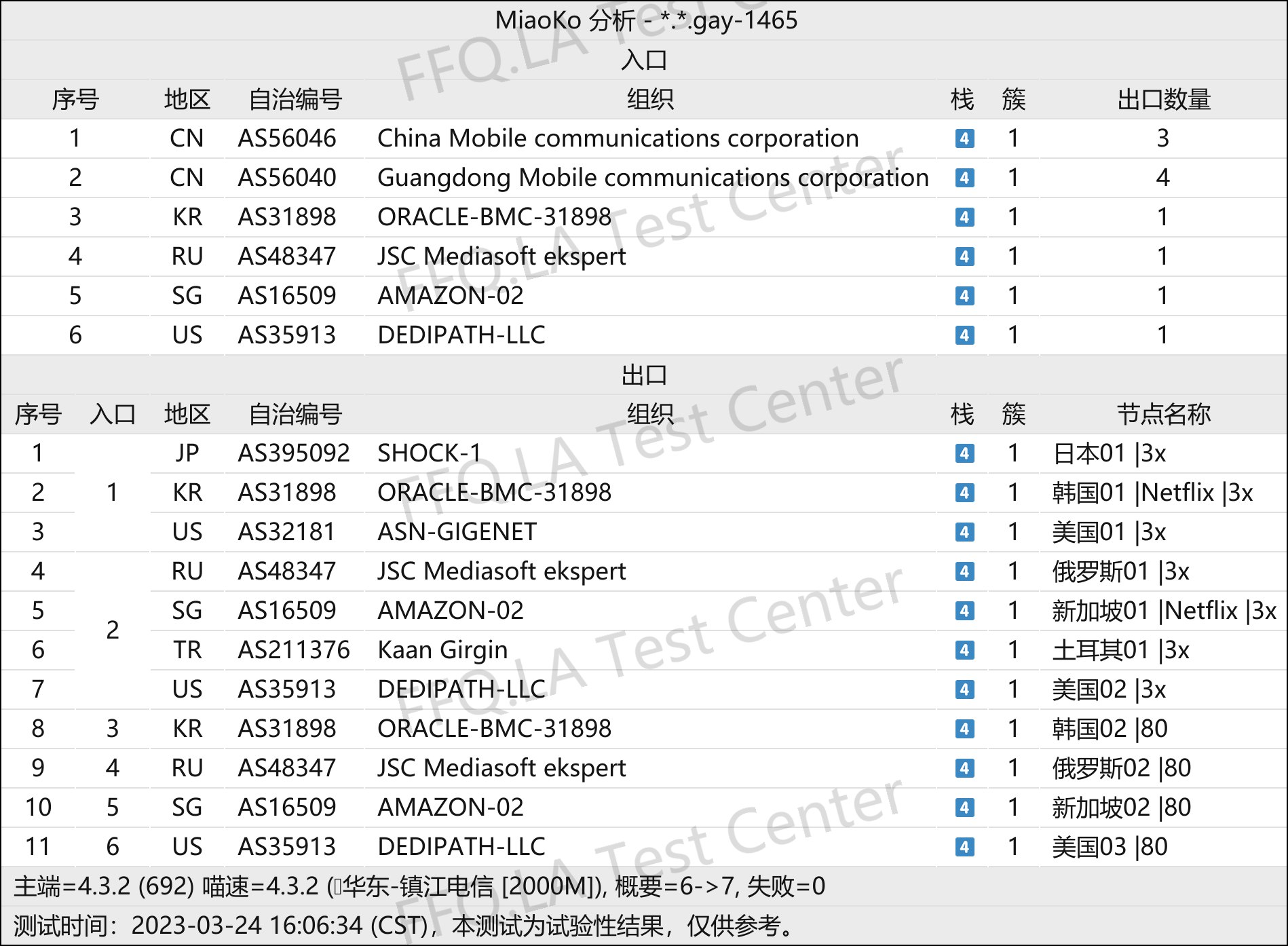Click the 出口数量 column header
Viewport: 1288px width, 946px height.
[x=1164, y=99]
